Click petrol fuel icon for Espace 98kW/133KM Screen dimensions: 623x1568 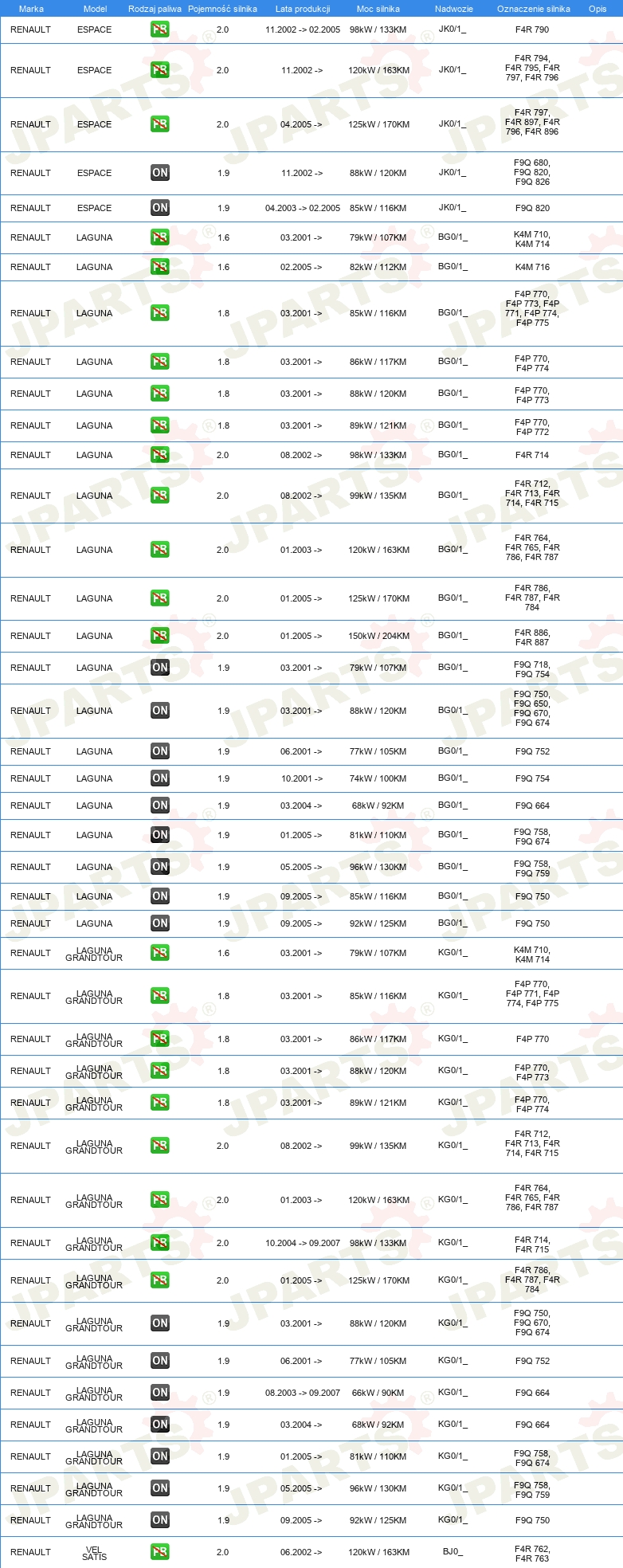pos(160,29)
